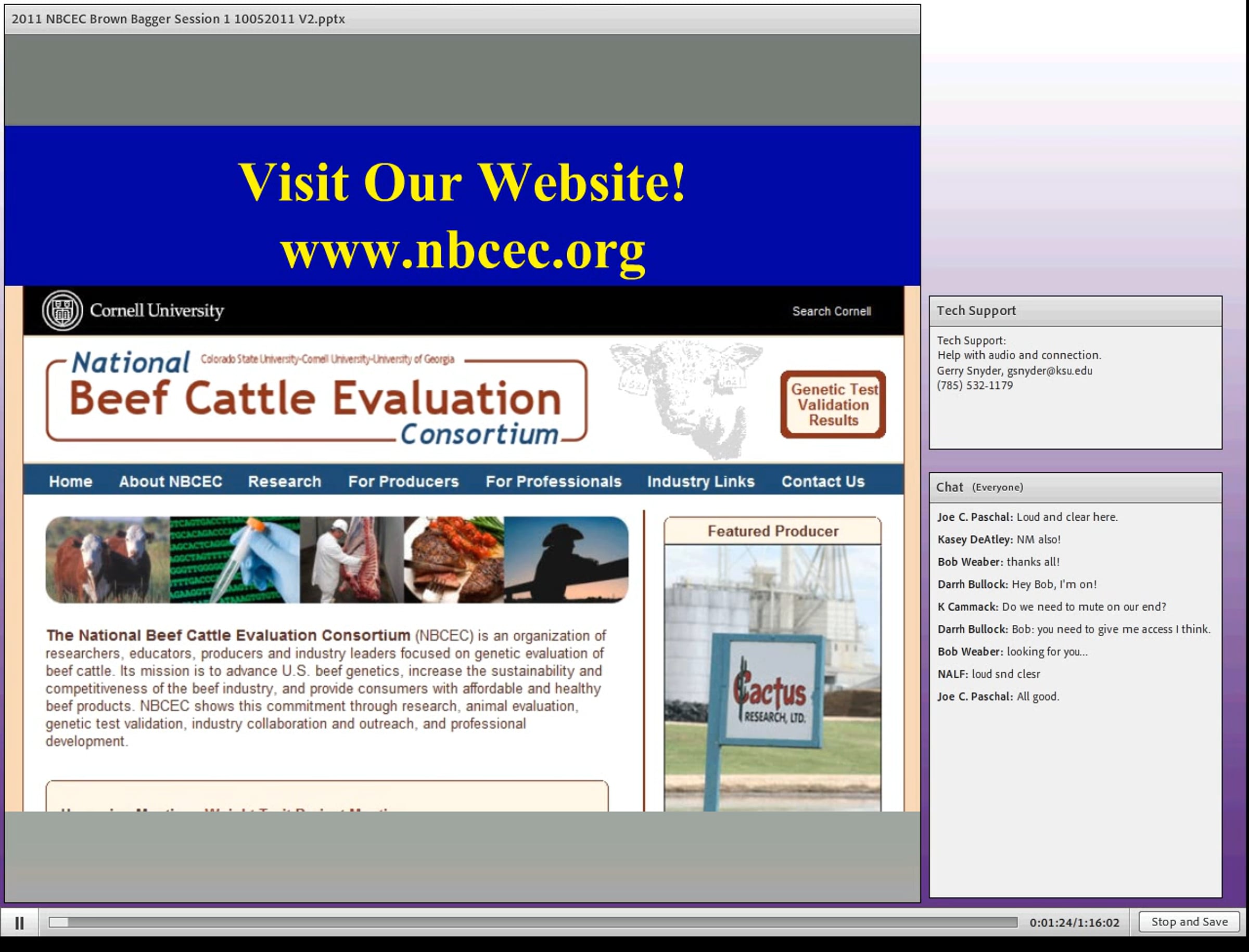Open the For Producers menu
Screen dimensions: 1249x952
click(x=403, y=481)
